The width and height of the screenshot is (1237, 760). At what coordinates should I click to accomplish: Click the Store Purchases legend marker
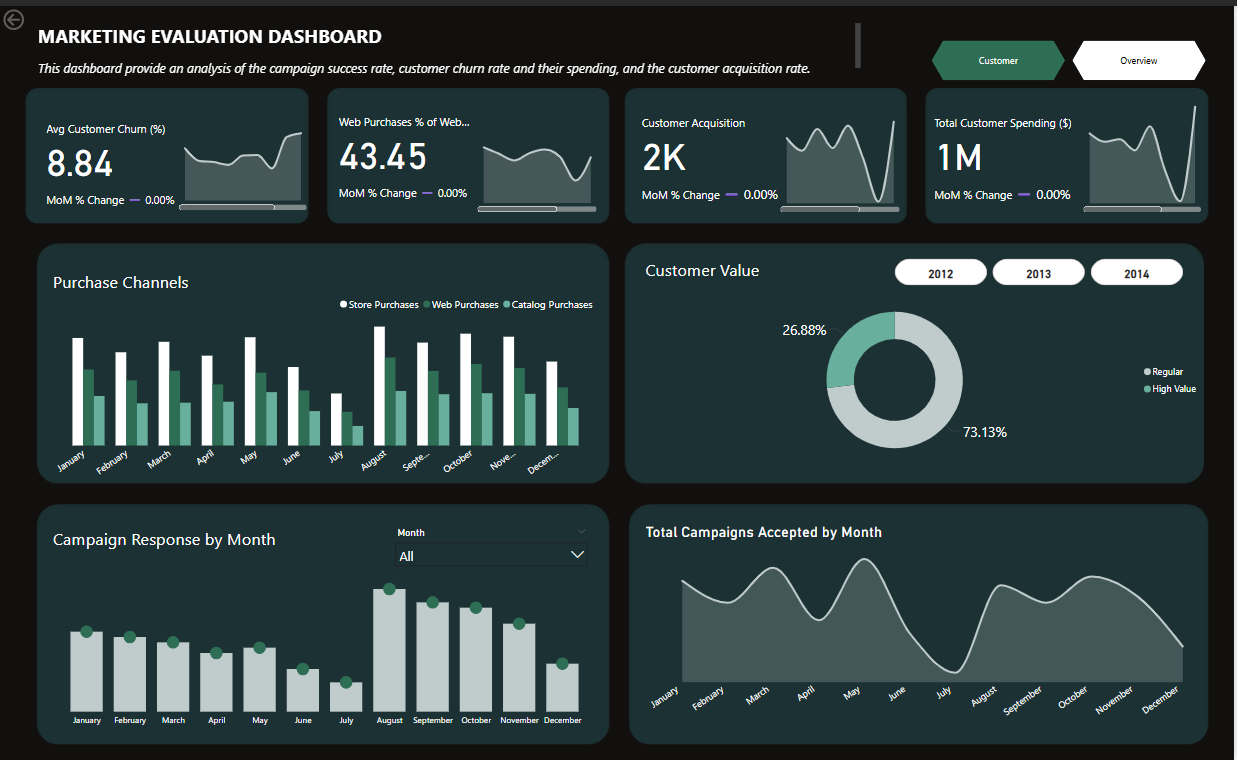(343, 305)
